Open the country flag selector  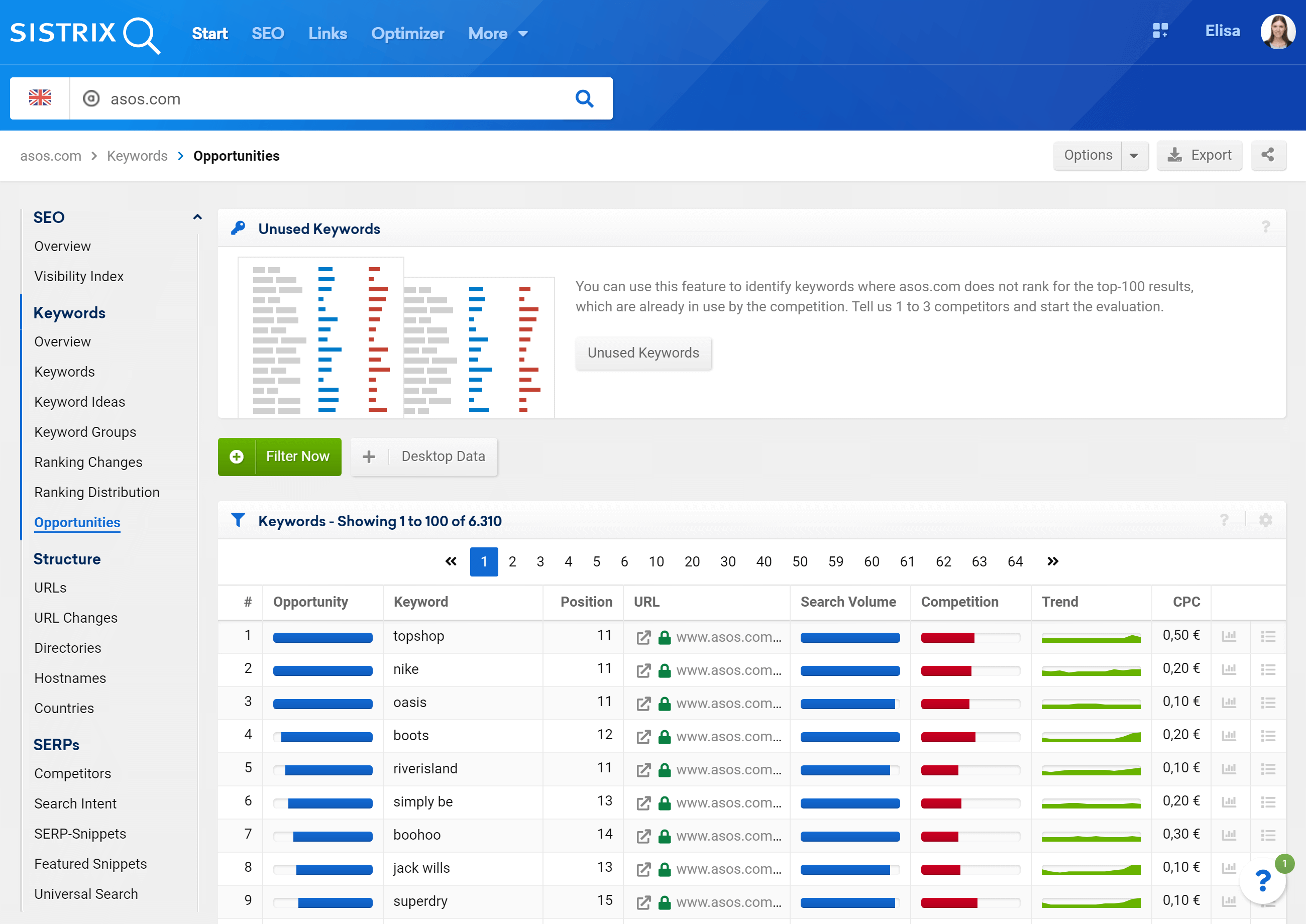point(40,98)
